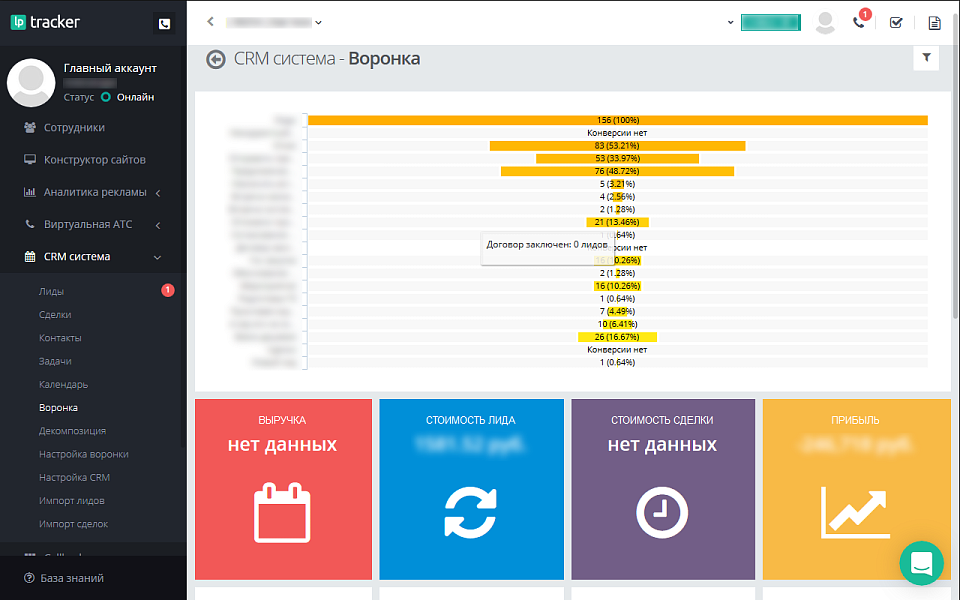Image resolution: width=960 pixels, height=600 pixels.
Task: Click the user avatar in top bar
Action: point(825,22)
